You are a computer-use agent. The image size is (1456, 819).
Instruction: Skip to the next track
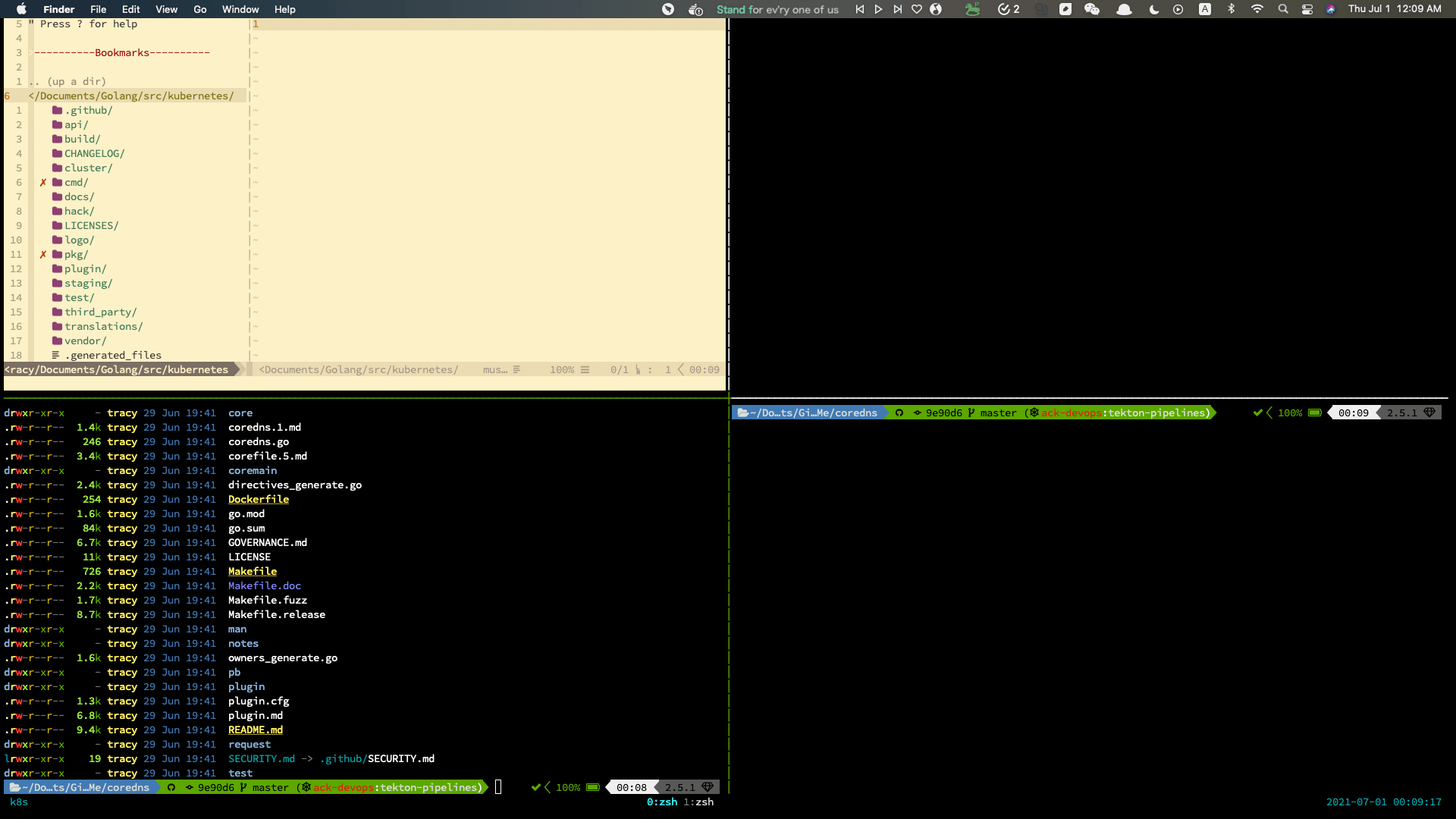898,9
